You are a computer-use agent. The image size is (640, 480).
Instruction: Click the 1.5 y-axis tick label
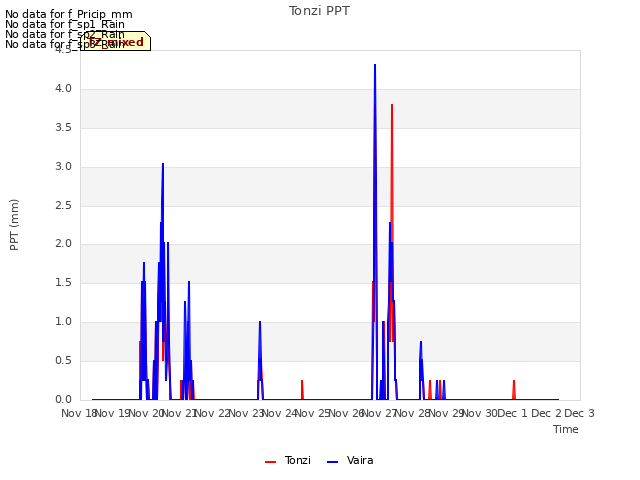tap(63, 282)
